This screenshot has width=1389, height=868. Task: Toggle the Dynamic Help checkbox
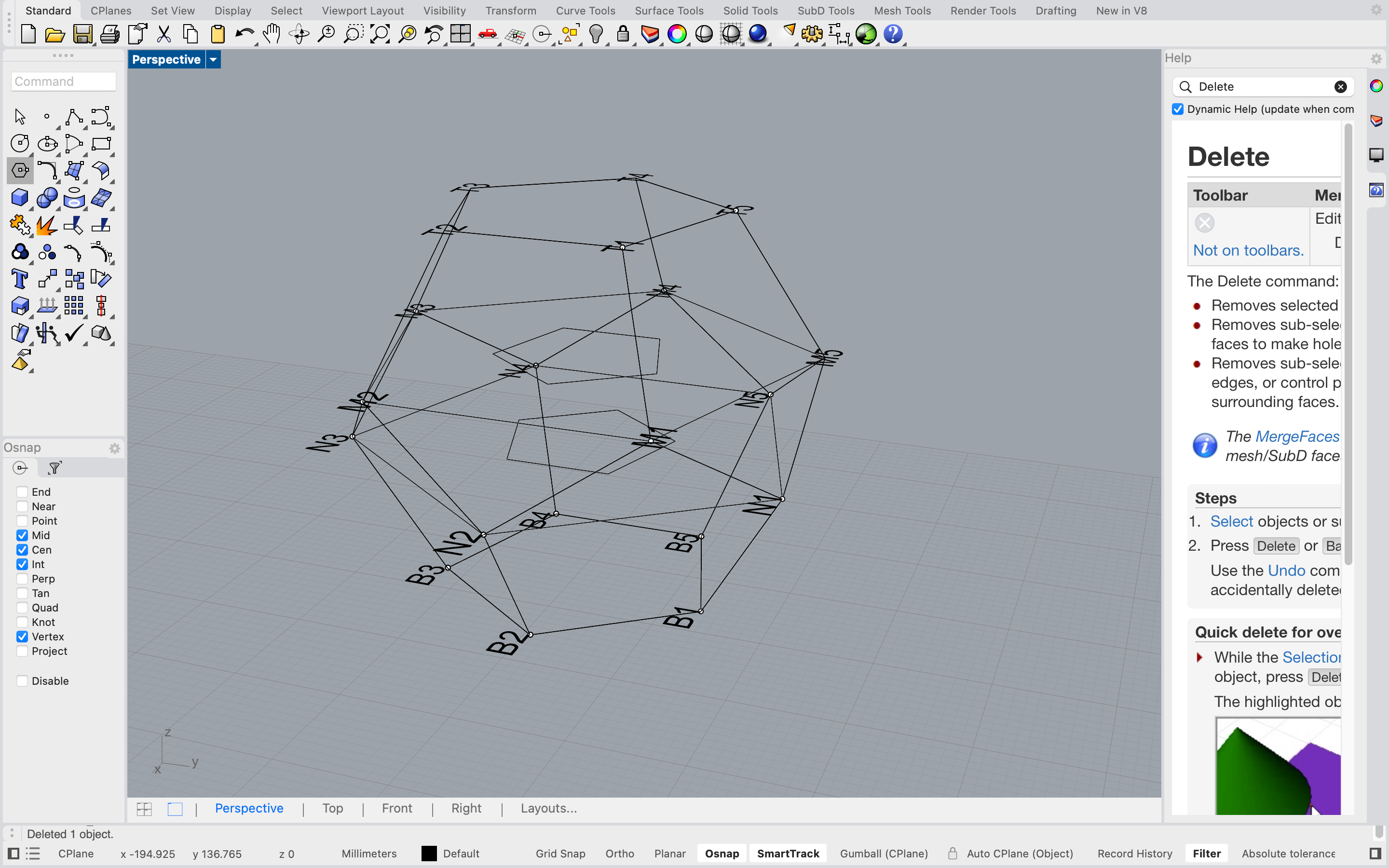[1178, 109]
